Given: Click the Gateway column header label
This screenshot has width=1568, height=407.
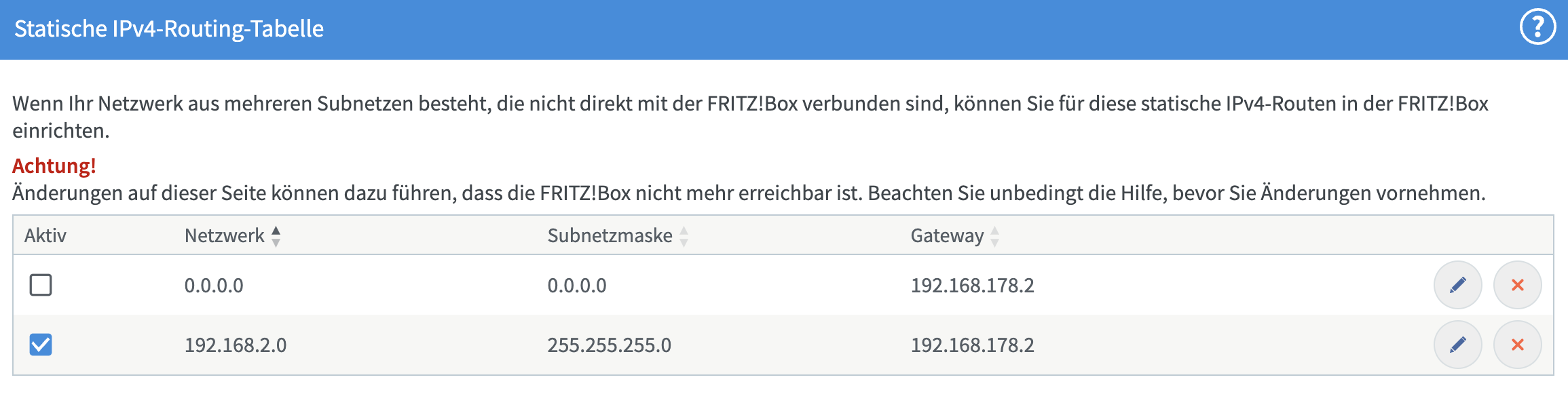Looking at the screenshot, I should tap(946, 236).
